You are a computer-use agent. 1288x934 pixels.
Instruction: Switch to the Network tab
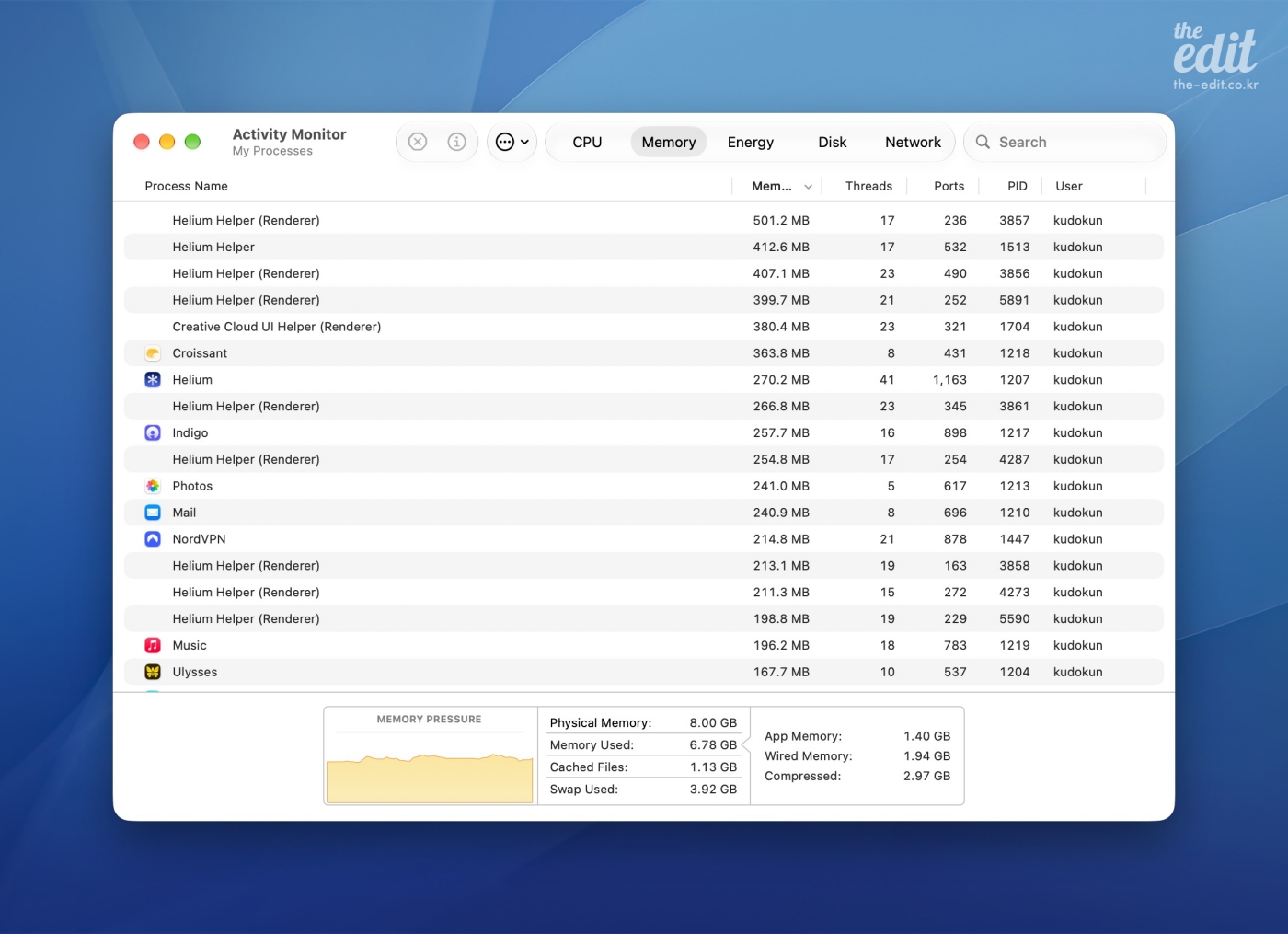[913, 142]
